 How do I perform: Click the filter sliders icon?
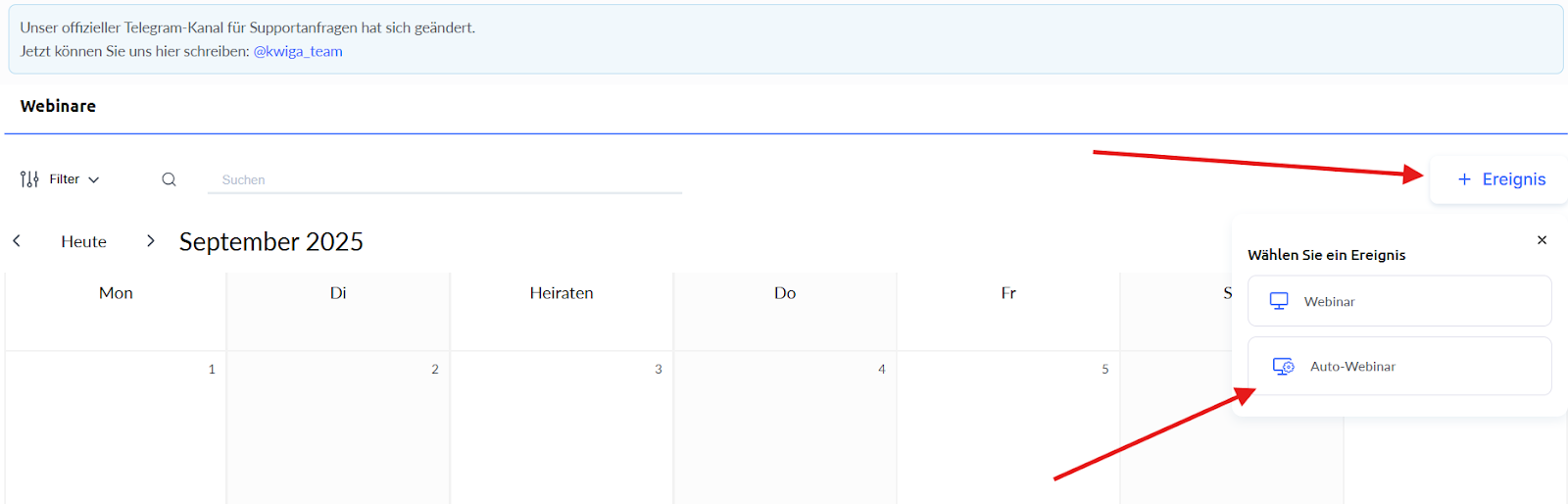click(29, 179)
